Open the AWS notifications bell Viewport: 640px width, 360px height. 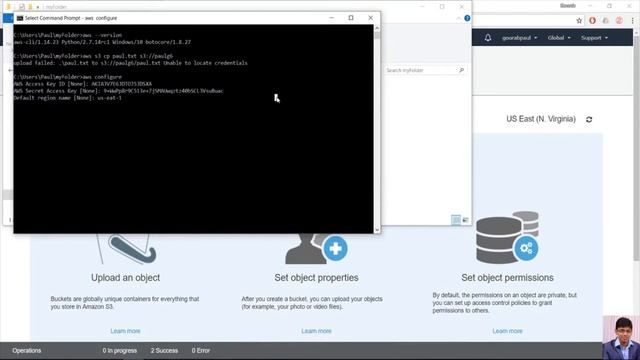(488, 38)
